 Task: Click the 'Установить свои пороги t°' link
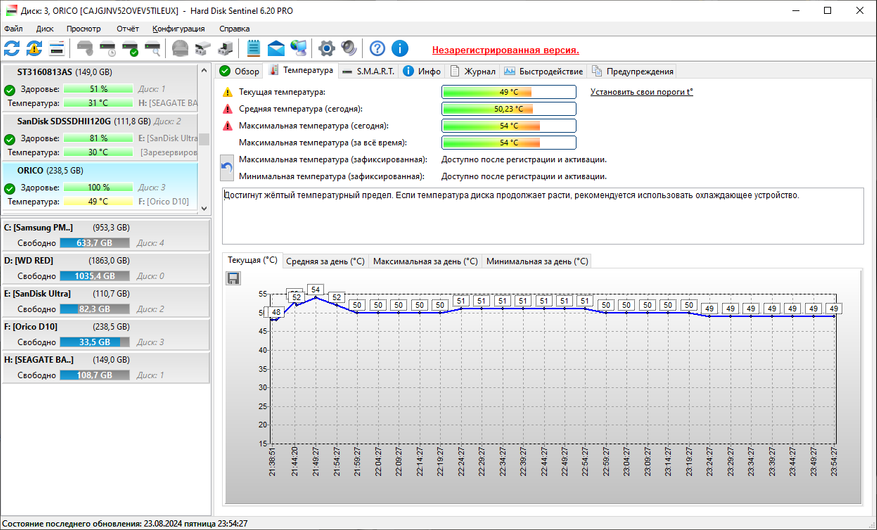[x=642, y=92]
